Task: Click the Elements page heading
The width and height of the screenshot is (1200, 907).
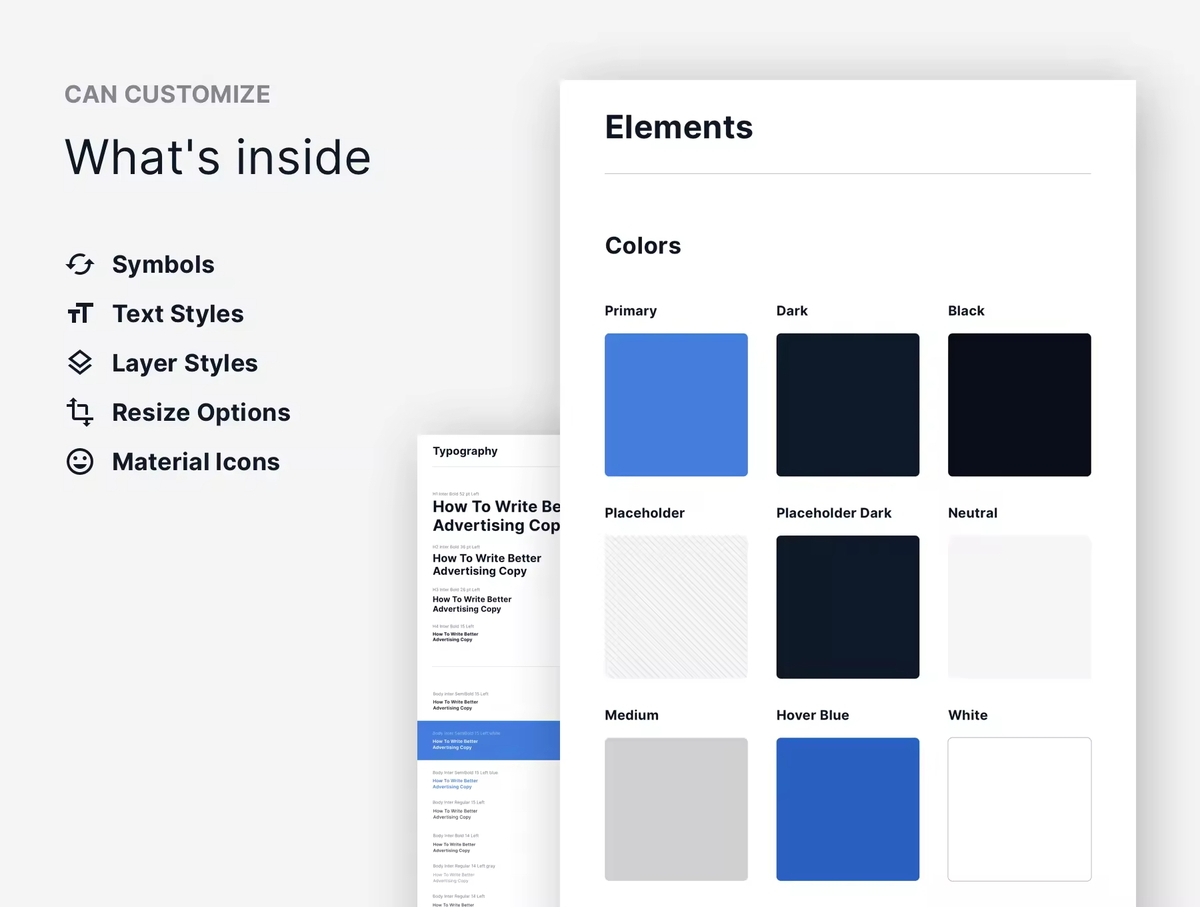Action: point(679,127)
